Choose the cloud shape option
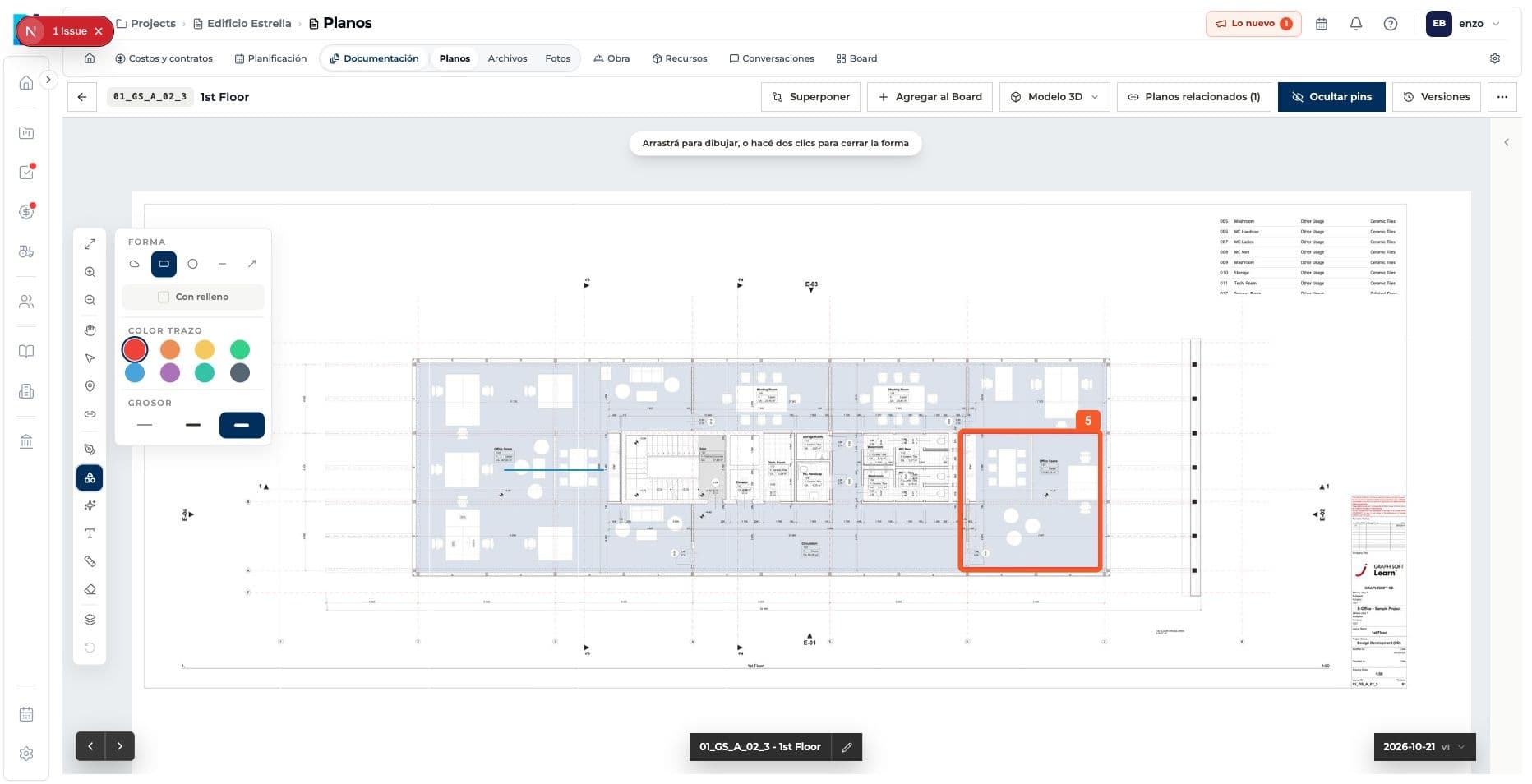The width and height of the screenshot is (1532, 784). click(134, 264)
